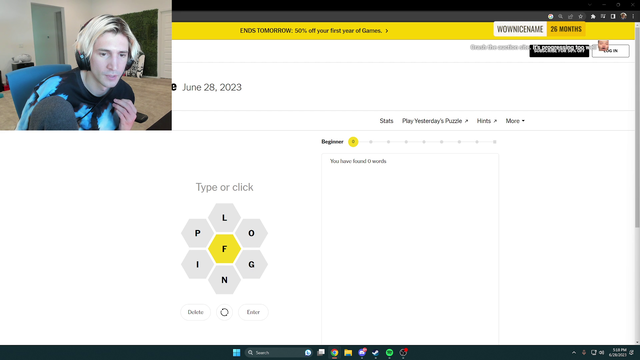Open the notifications tray icon

click(632, 353)
